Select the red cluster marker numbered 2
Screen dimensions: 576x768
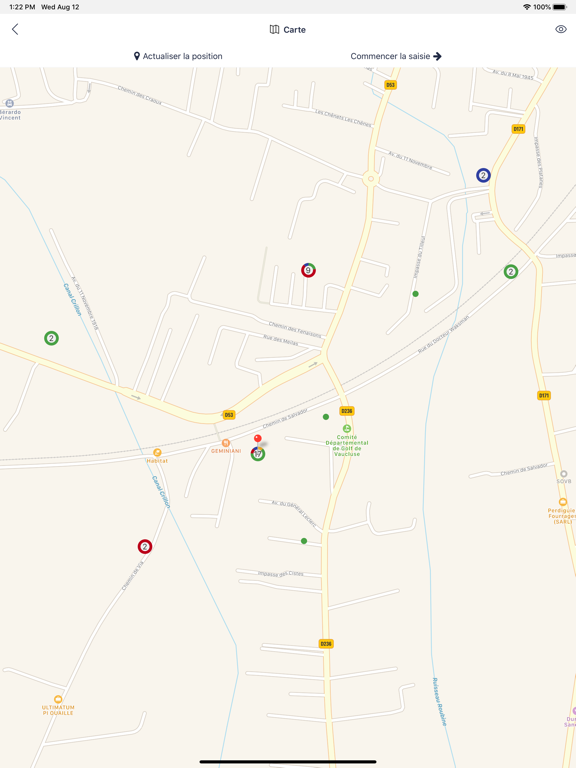click(144, 547)
